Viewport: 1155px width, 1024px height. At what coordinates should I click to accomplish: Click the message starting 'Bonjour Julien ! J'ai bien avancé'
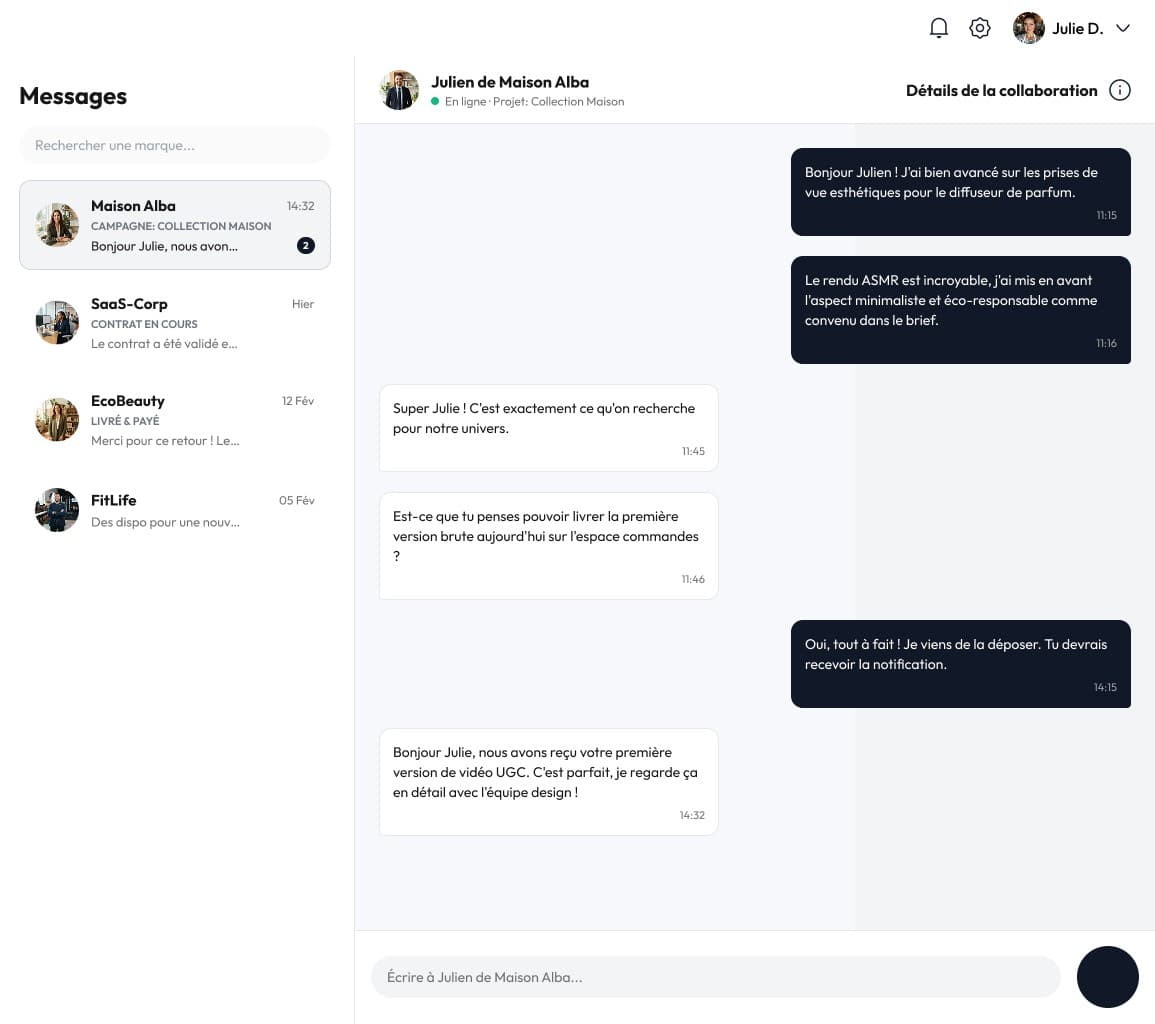coord(961,192)
